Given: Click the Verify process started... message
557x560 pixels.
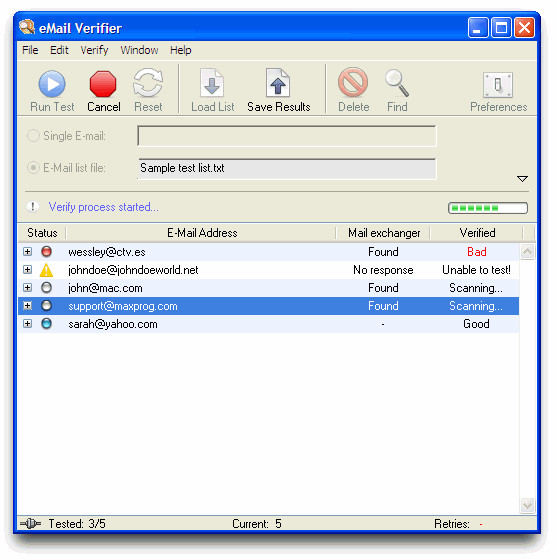Looking at the screenshot, I should [x=104, y=207].
